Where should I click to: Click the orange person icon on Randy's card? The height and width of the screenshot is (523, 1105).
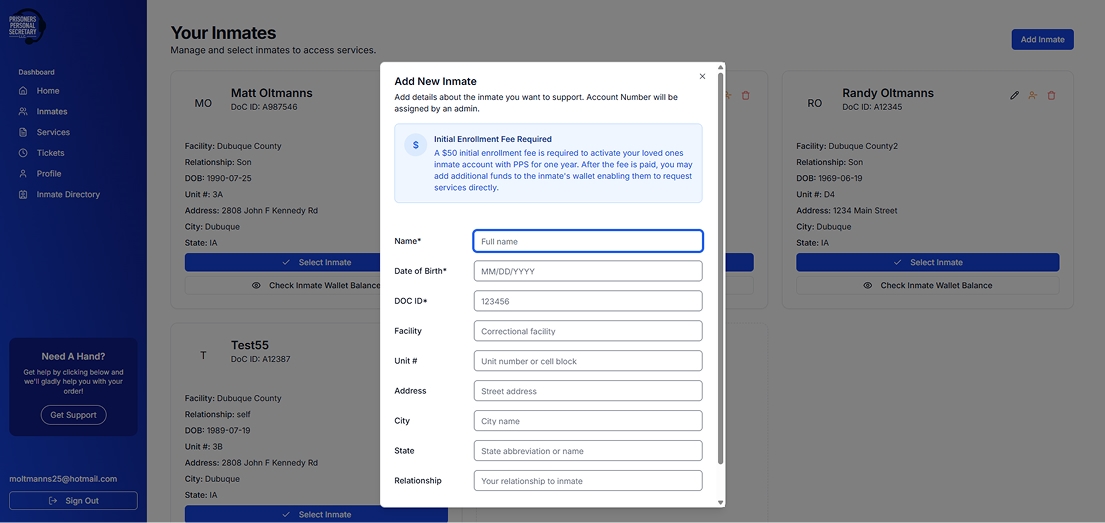[1032, 96]
